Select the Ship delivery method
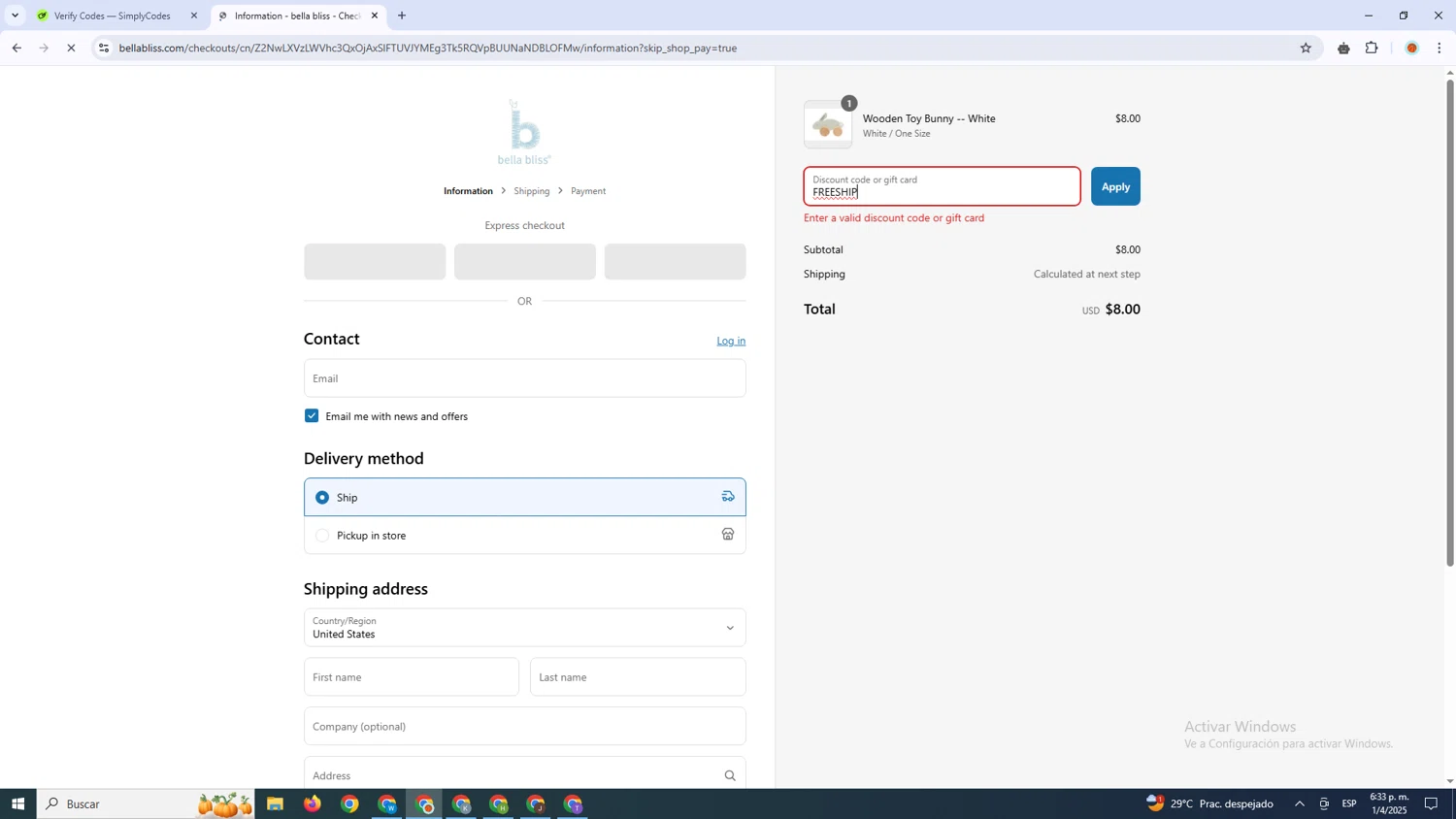The height and width of the screenshot is (819, 1456). (x=524, y=497)
